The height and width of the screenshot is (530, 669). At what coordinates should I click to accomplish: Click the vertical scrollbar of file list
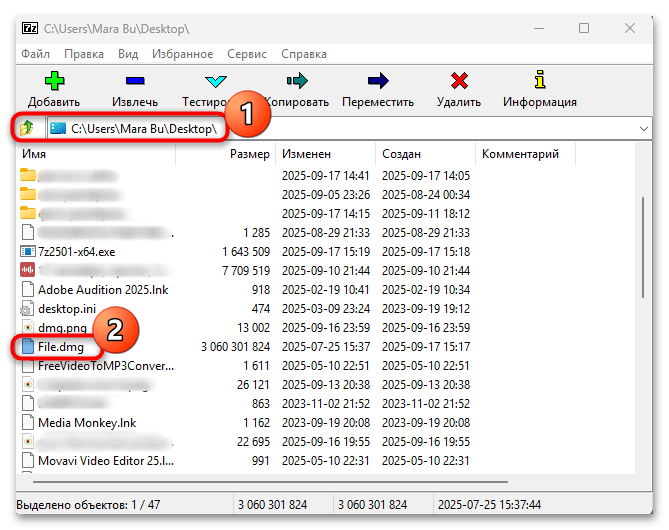(643, 248)
